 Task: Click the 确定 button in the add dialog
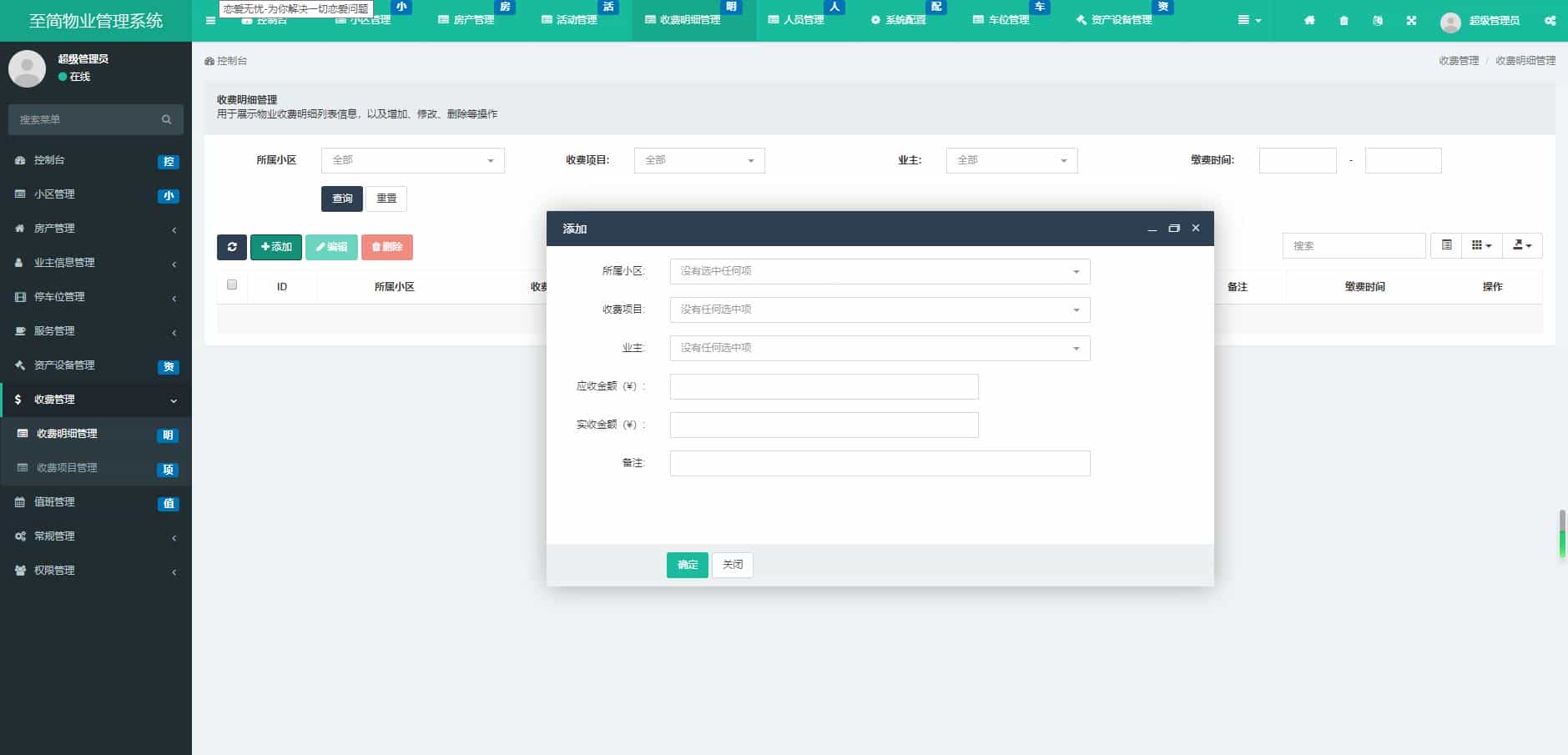click(686, 565)
